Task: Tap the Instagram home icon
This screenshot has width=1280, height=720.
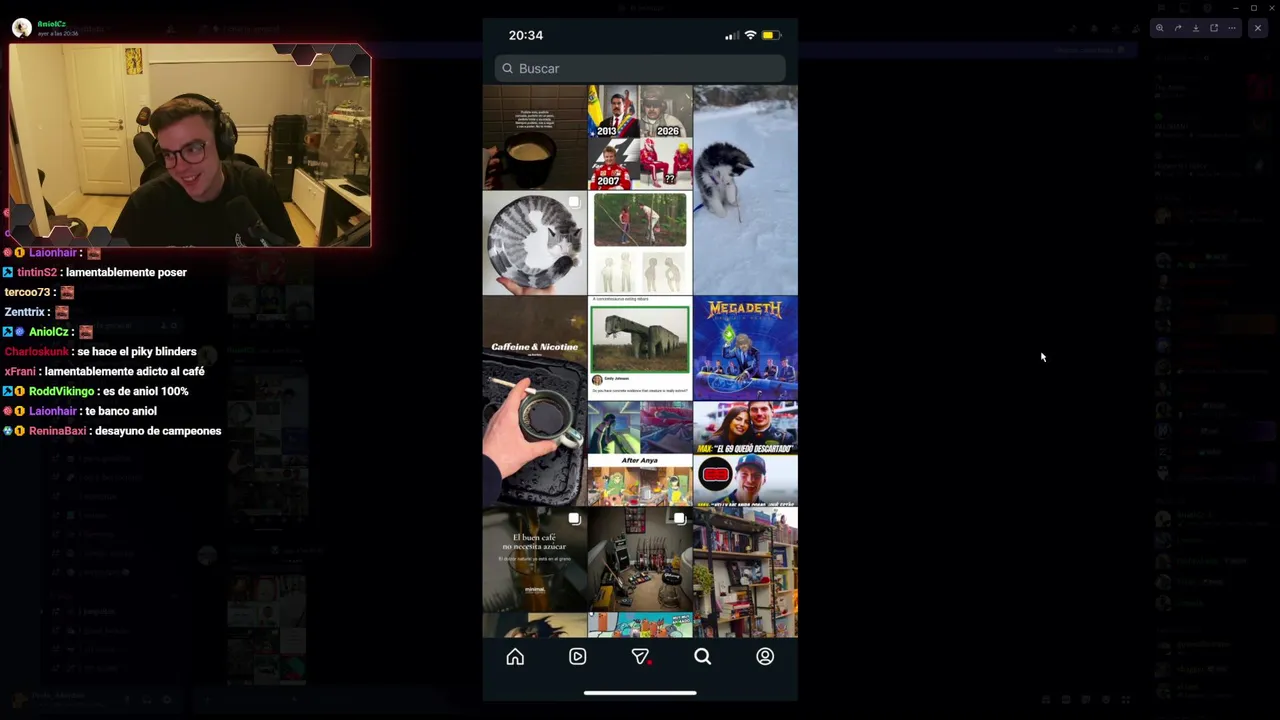Action: point(515,657)
